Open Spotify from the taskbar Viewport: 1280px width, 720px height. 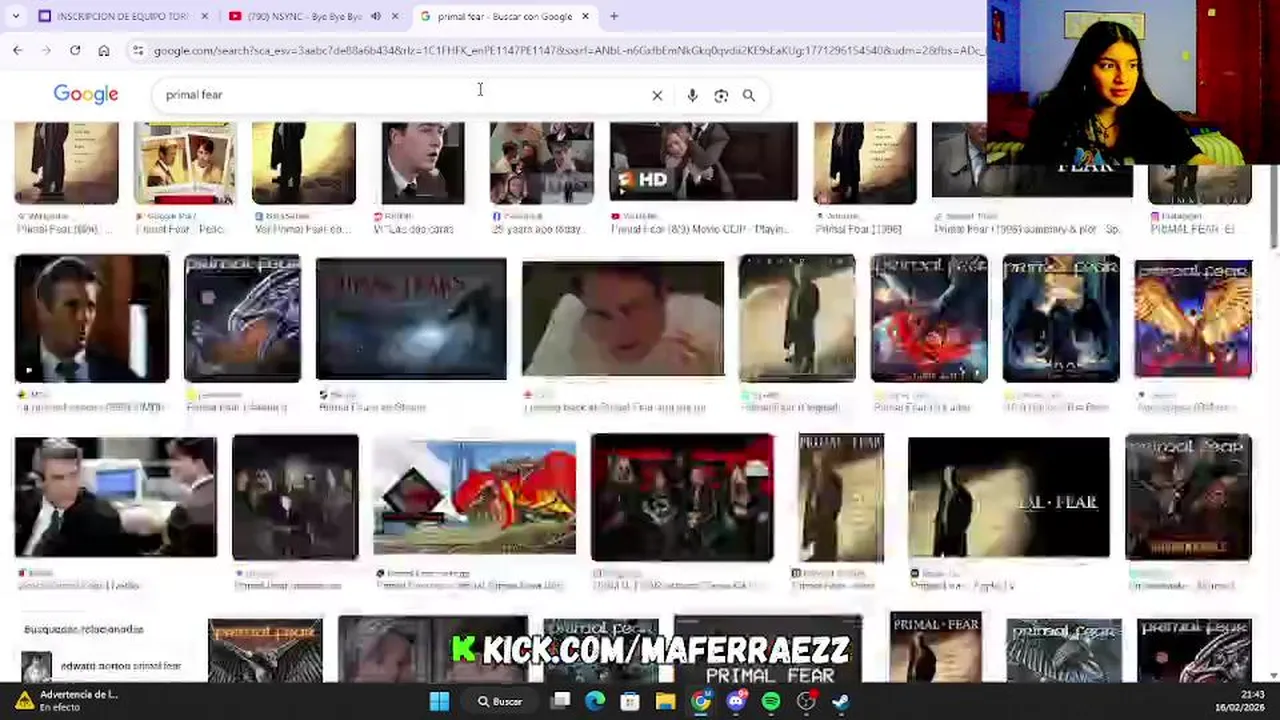tap(771, 701)
